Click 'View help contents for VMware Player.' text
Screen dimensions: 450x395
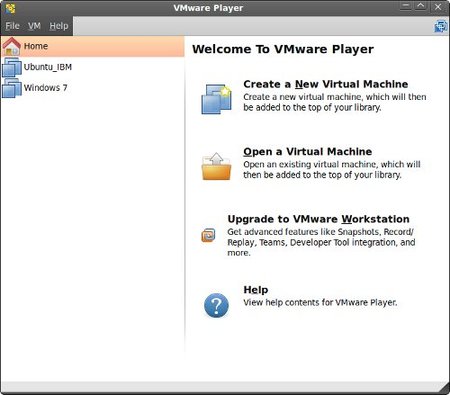320,303
